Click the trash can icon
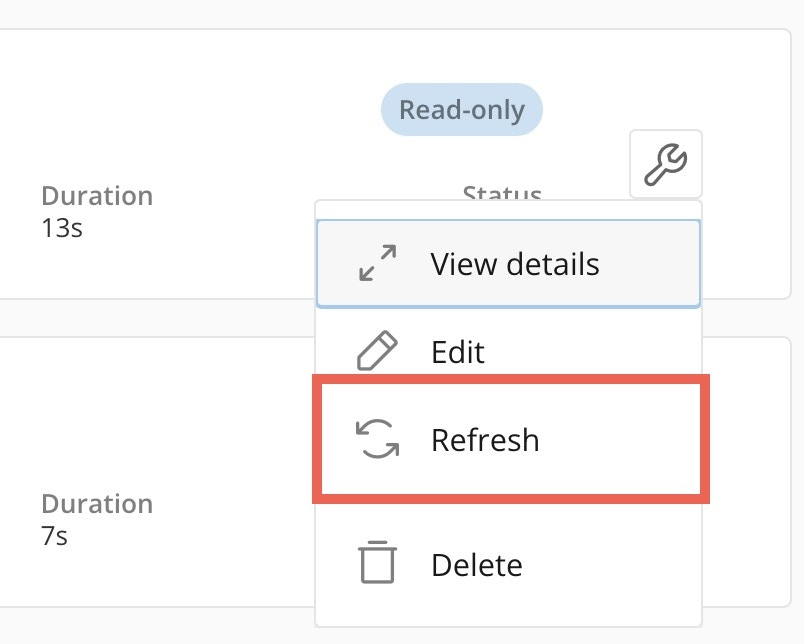This screenshot has height=644, width=804. pos(377,563)
